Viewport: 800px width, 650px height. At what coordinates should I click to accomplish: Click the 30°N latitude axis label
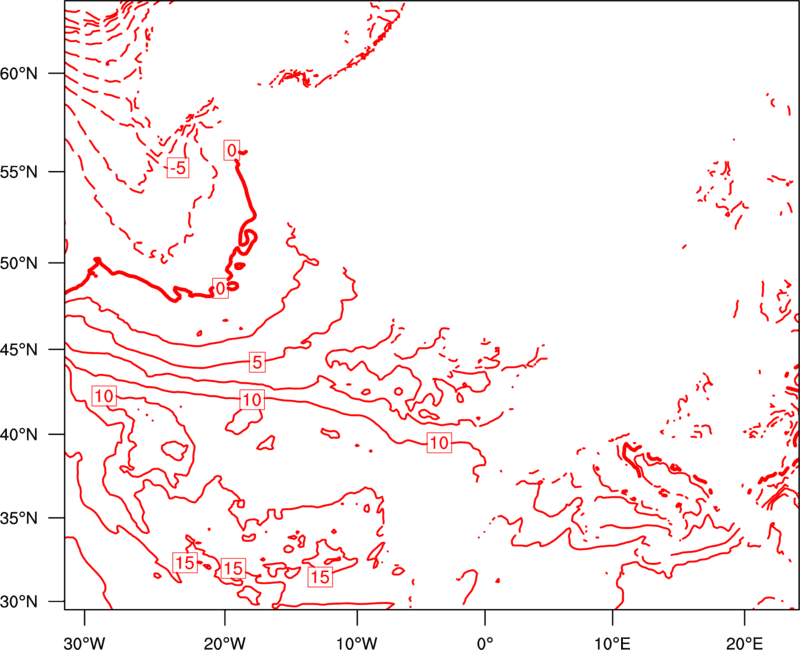pos(19,602)
